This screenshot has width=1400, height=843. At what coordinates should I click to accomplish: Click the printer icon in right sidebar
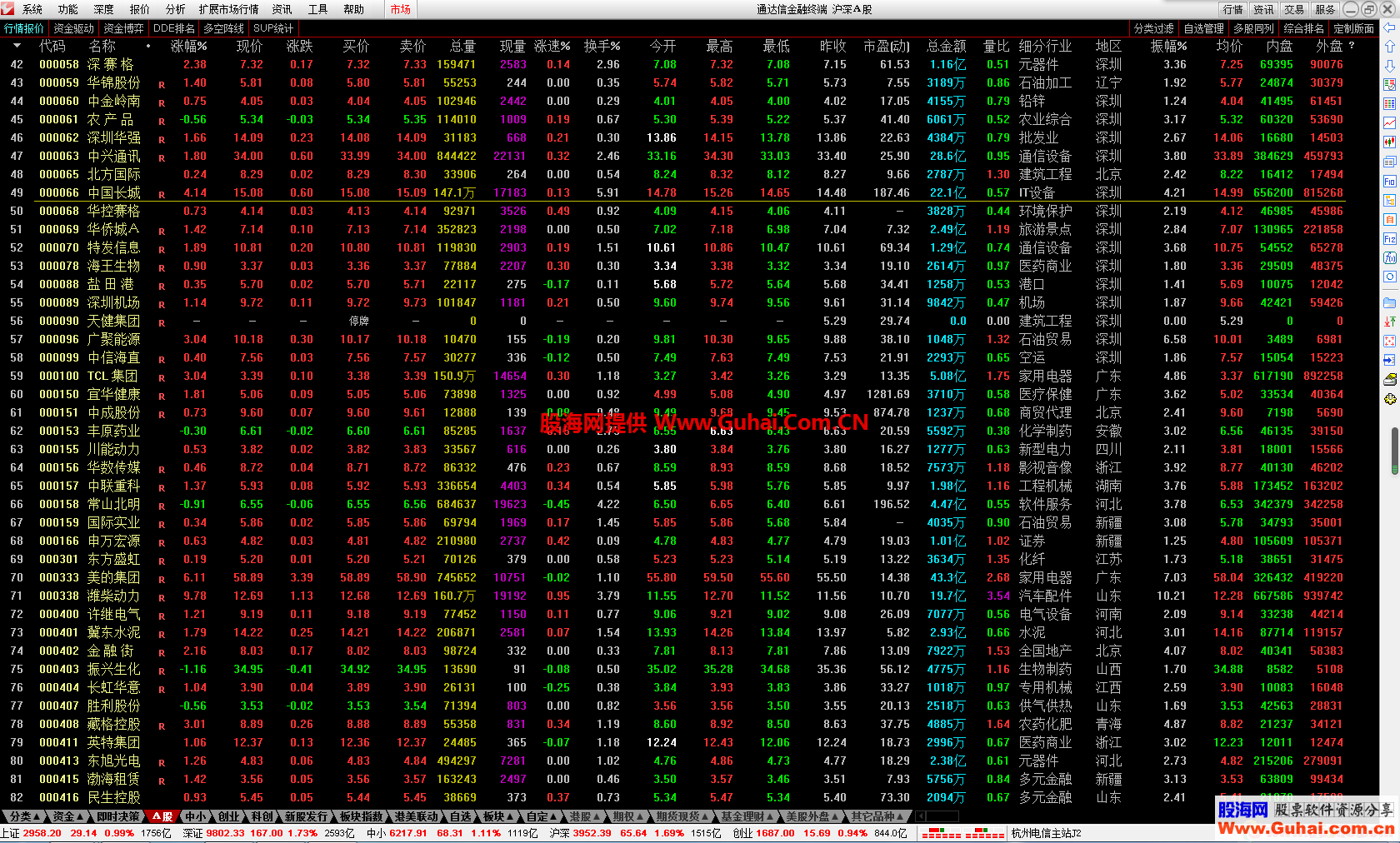1389,379
